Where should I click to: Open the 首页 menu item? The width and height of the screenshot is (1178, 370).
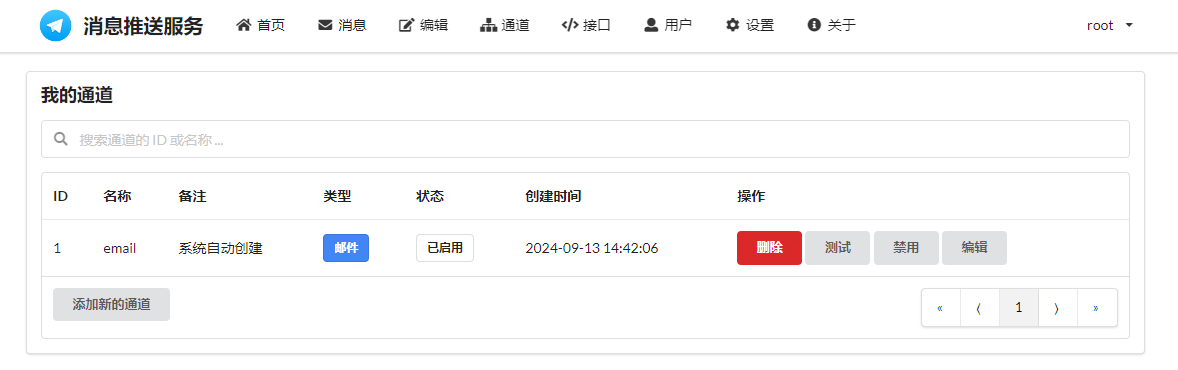click(261, 26)
